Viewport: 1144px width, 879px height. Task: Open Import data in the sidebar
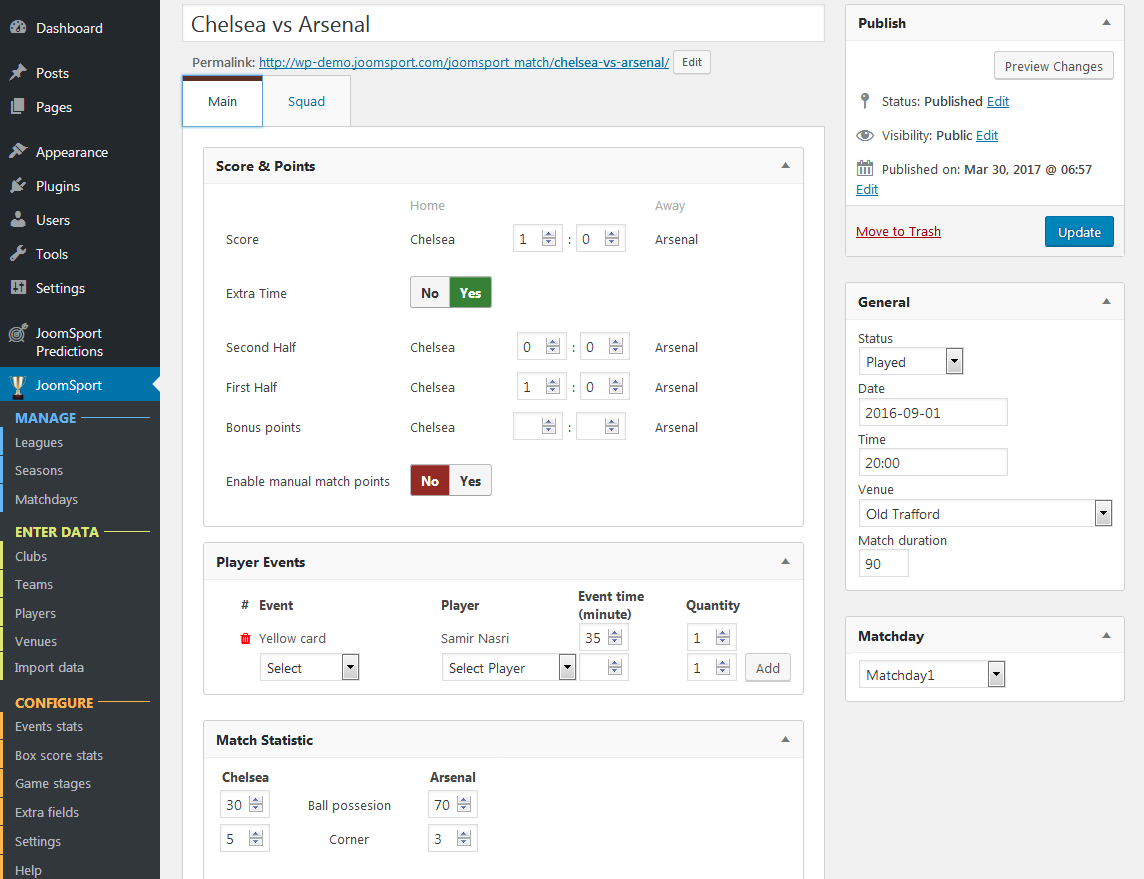pyautogui.click(x=49, y=667)
